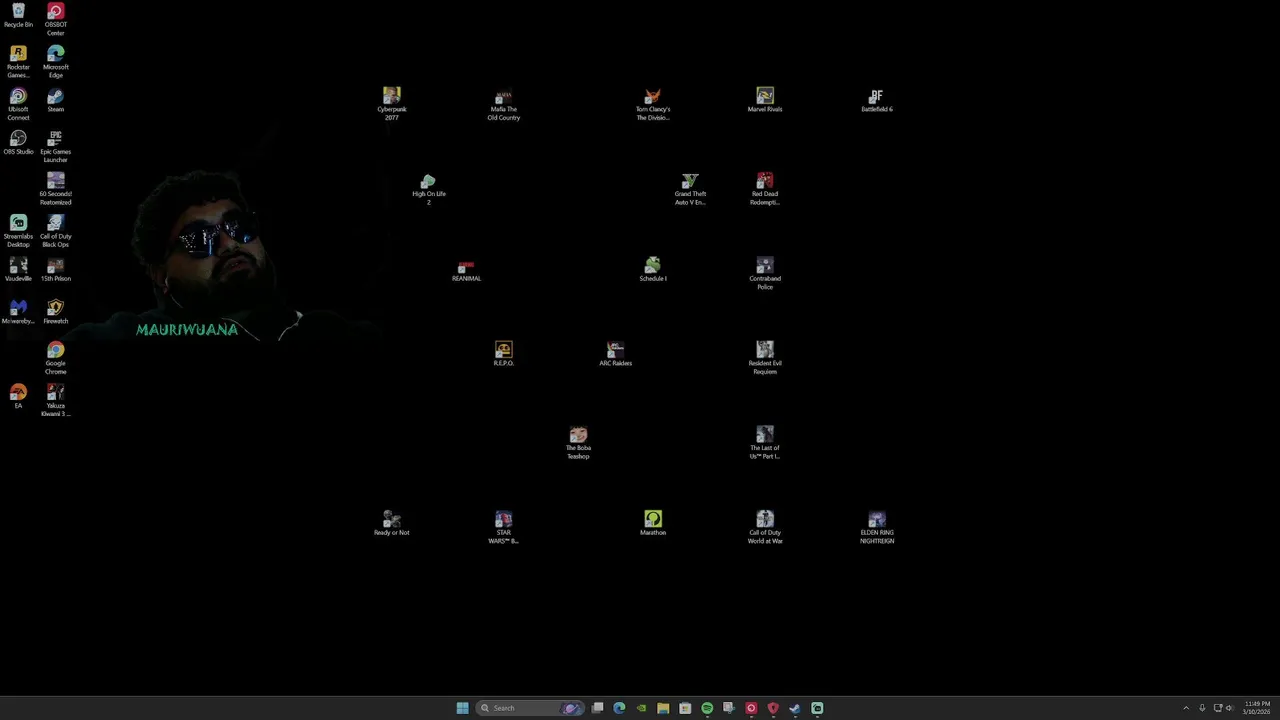The image size is (1280, 720).
Task: Open Steam from the taskbar
Action: (795, 708)
